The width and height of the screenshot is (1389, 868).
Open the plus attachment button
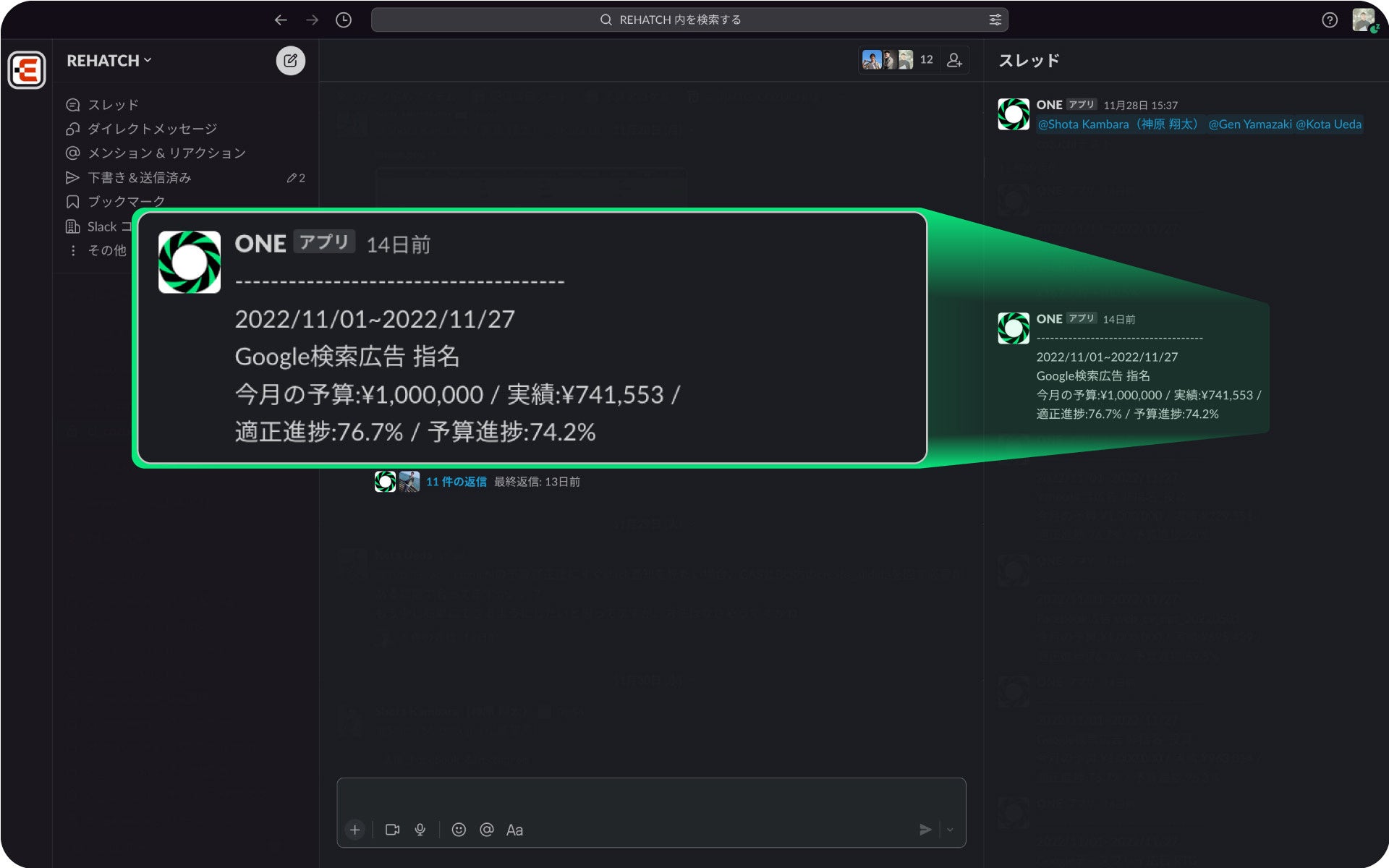coord(354,830)
